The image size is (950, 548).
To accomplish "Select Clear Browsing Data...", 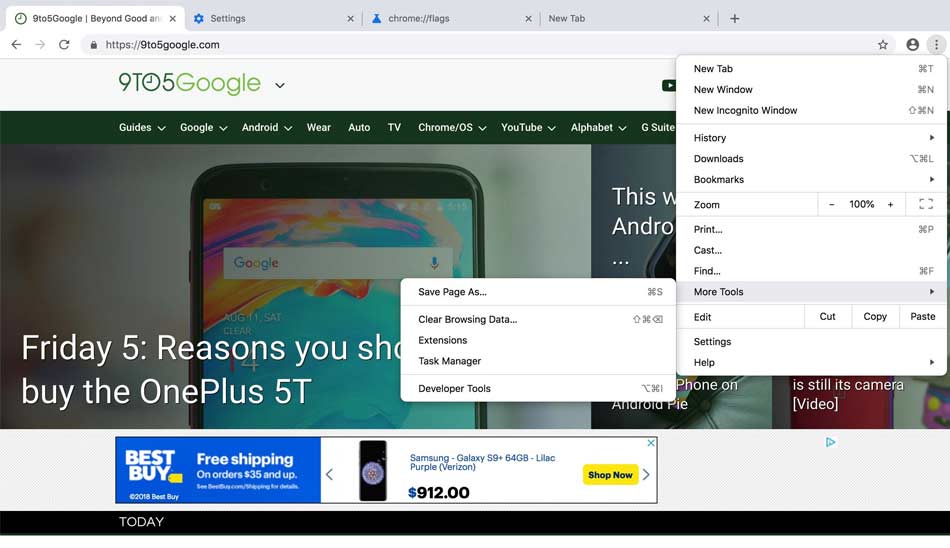I will tap(538, 319).
